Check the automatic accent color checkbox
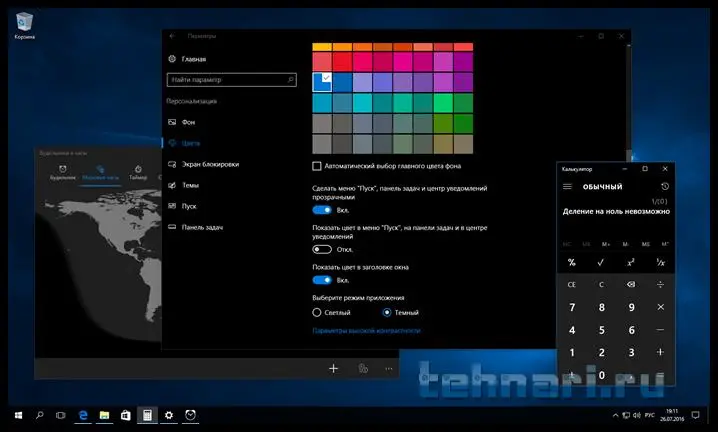 pos(317,166)
